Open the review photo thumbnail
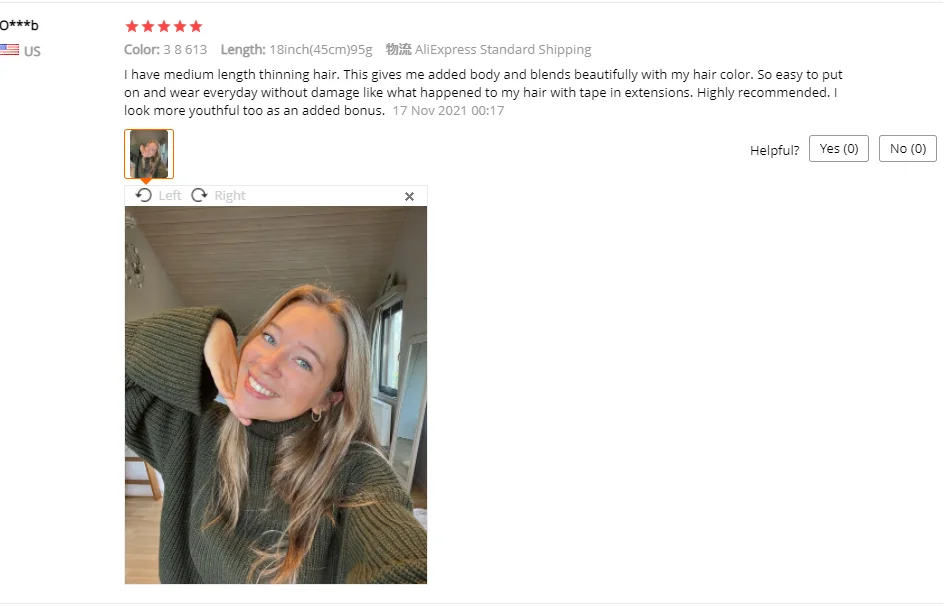 click(x=149, y=154)
